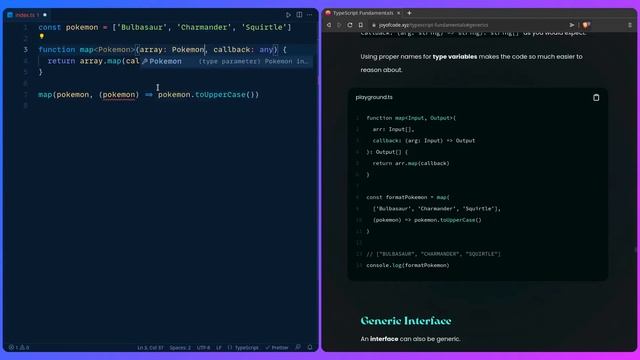Click the feedback icon in status bar
Screen dimensions: 640x360
coord(298,347)
